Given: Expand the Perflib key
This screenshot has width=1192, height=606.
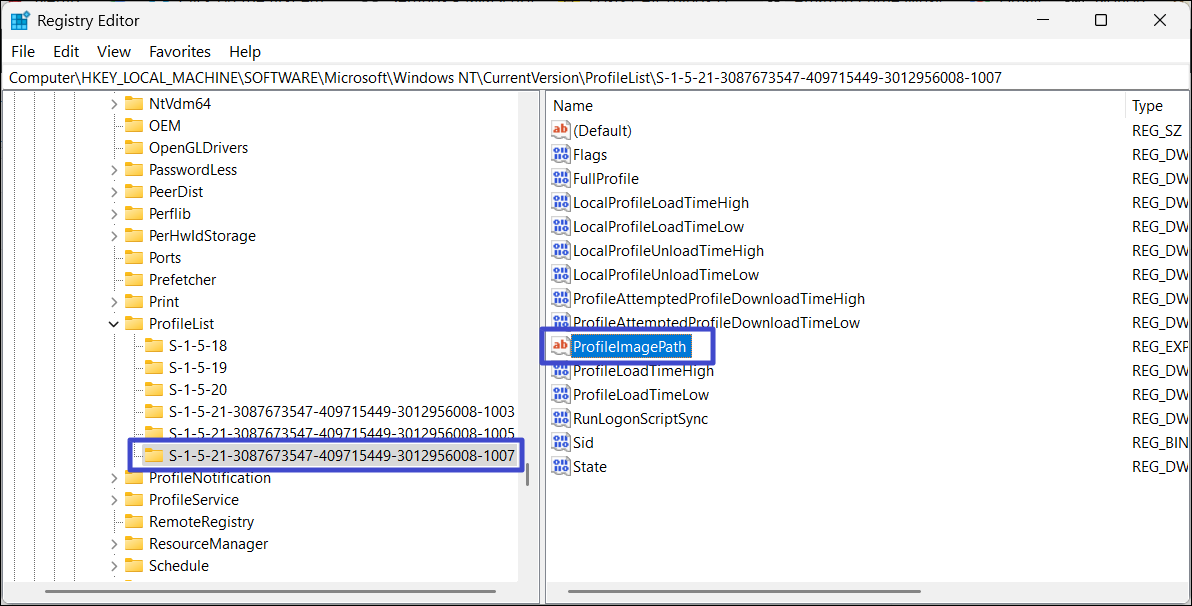Looking at the screenshot, I should click(114, 214).
